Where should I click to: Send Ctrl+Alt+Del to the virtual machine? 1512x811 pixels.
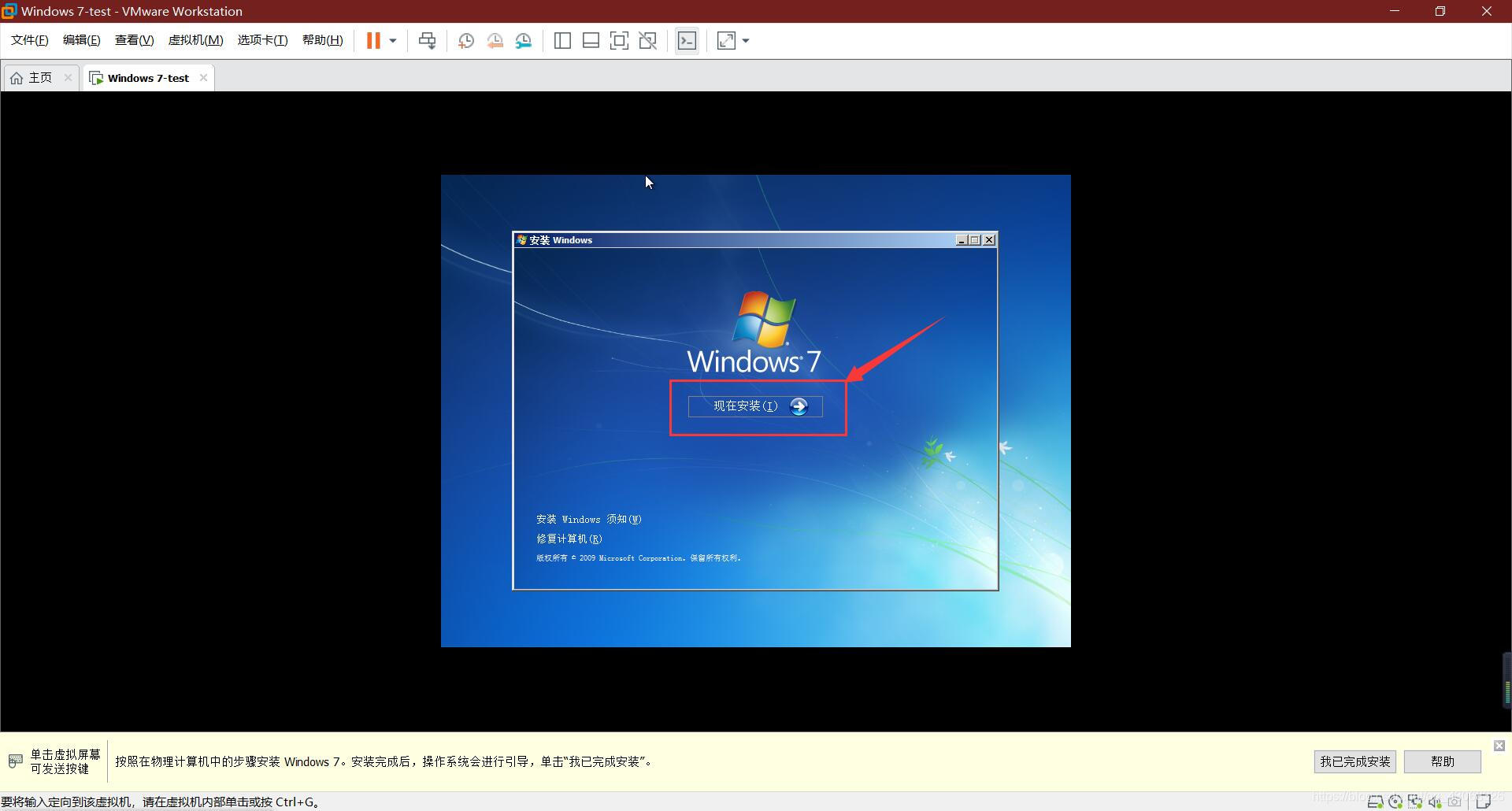[x=427, y=41]
